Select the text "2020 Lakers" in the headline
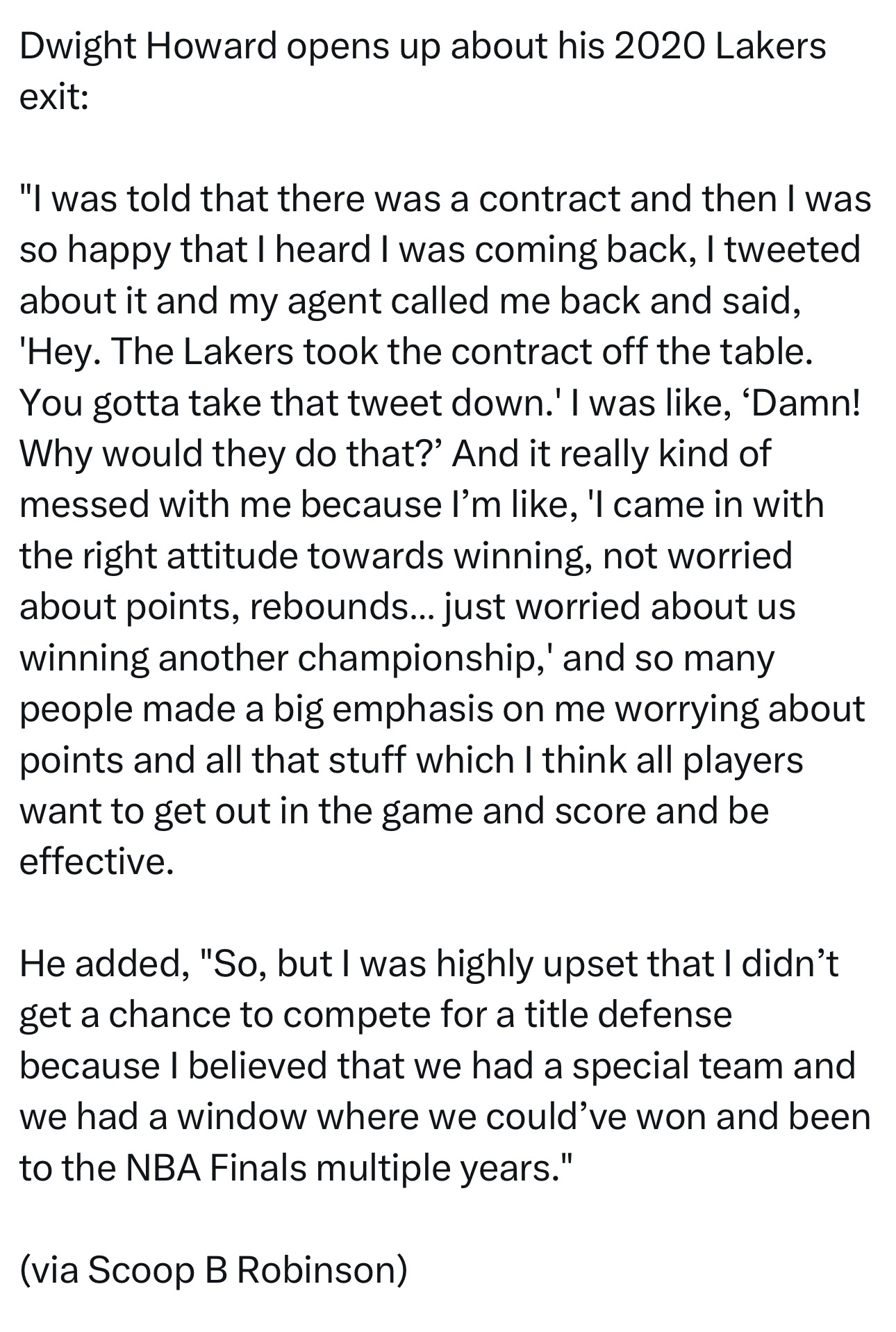The width and height of the screenshot is (896, 1332). (x=720, y=47)
